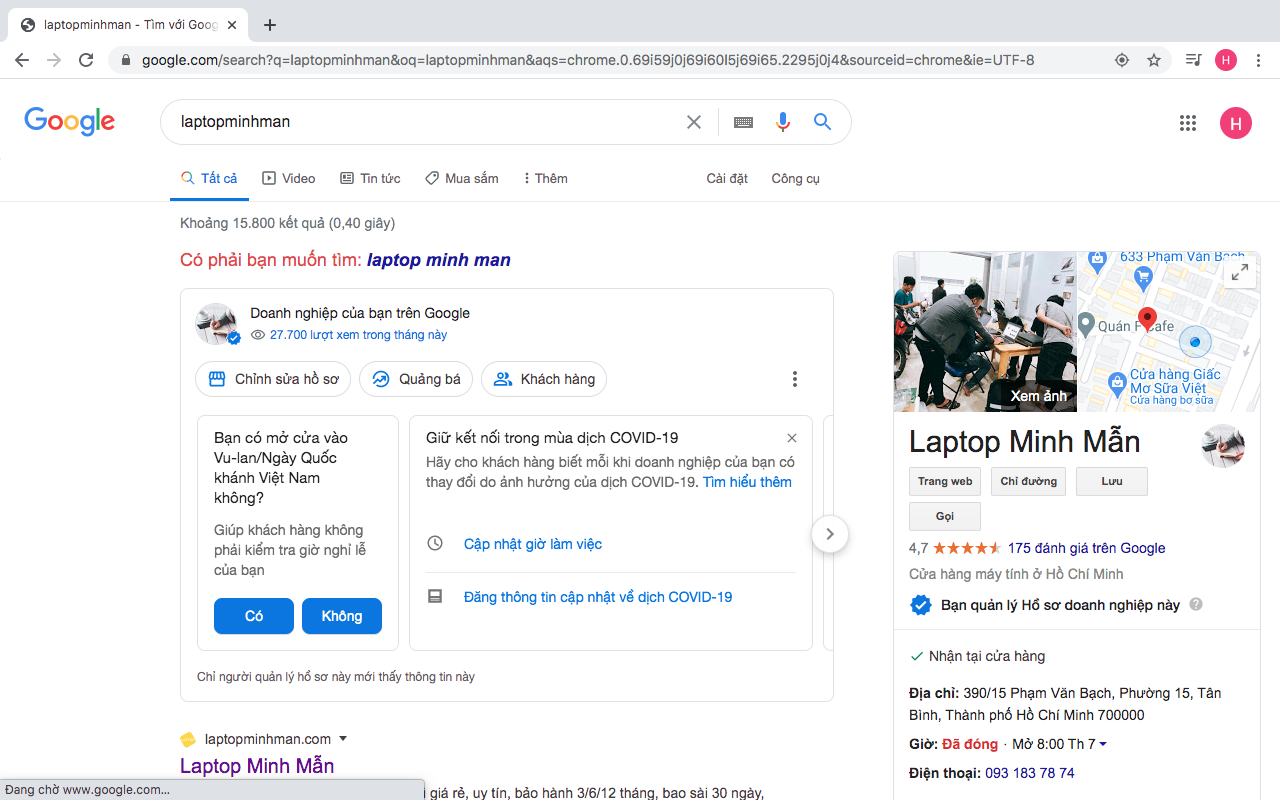The image size is (1280, 800).
Task: Click the Quảng bá button
Action: pyautogui.click(x=416, y=379)
